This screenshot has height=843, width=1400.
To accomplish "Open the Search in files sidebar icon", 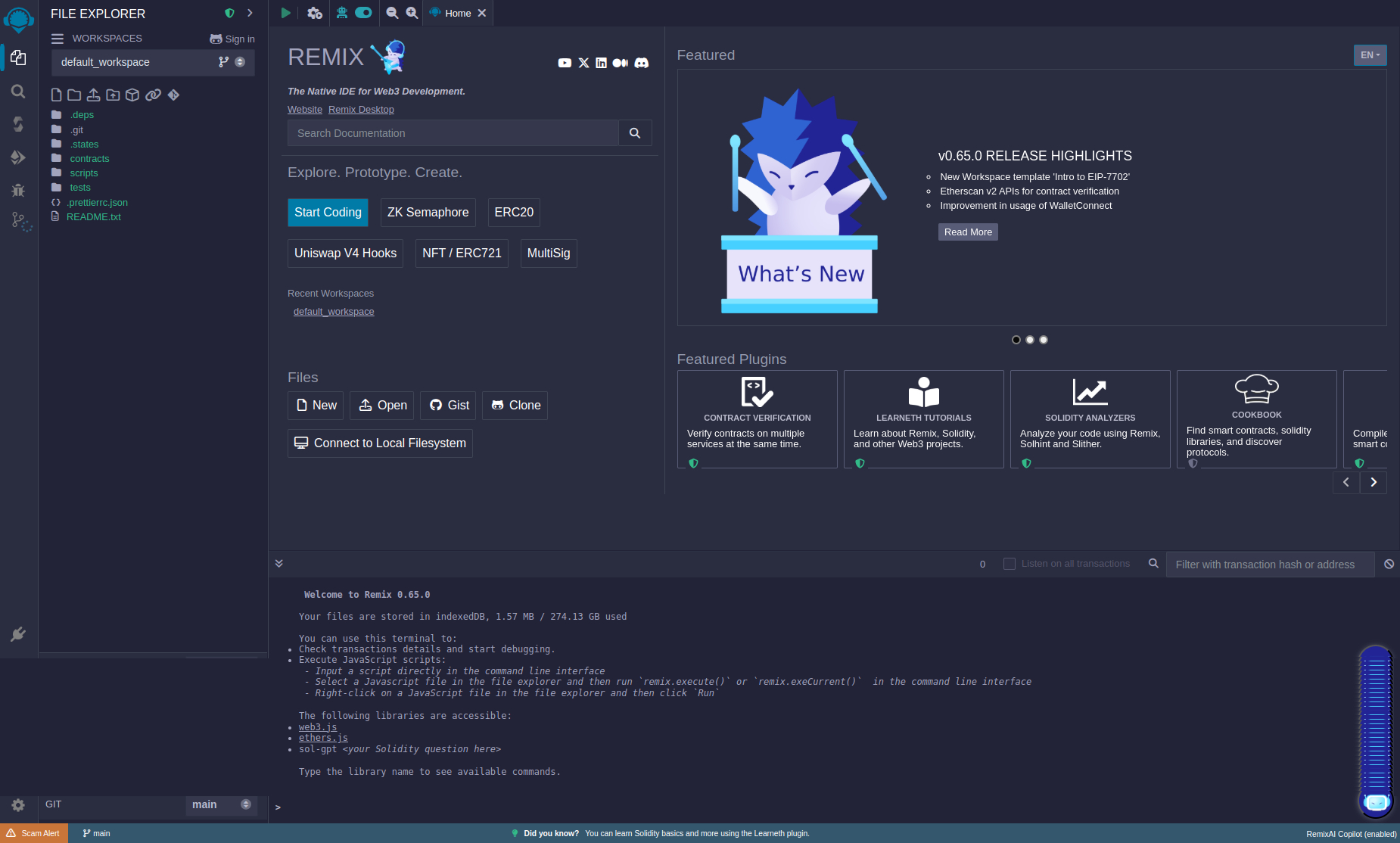I will click(18, 92).
